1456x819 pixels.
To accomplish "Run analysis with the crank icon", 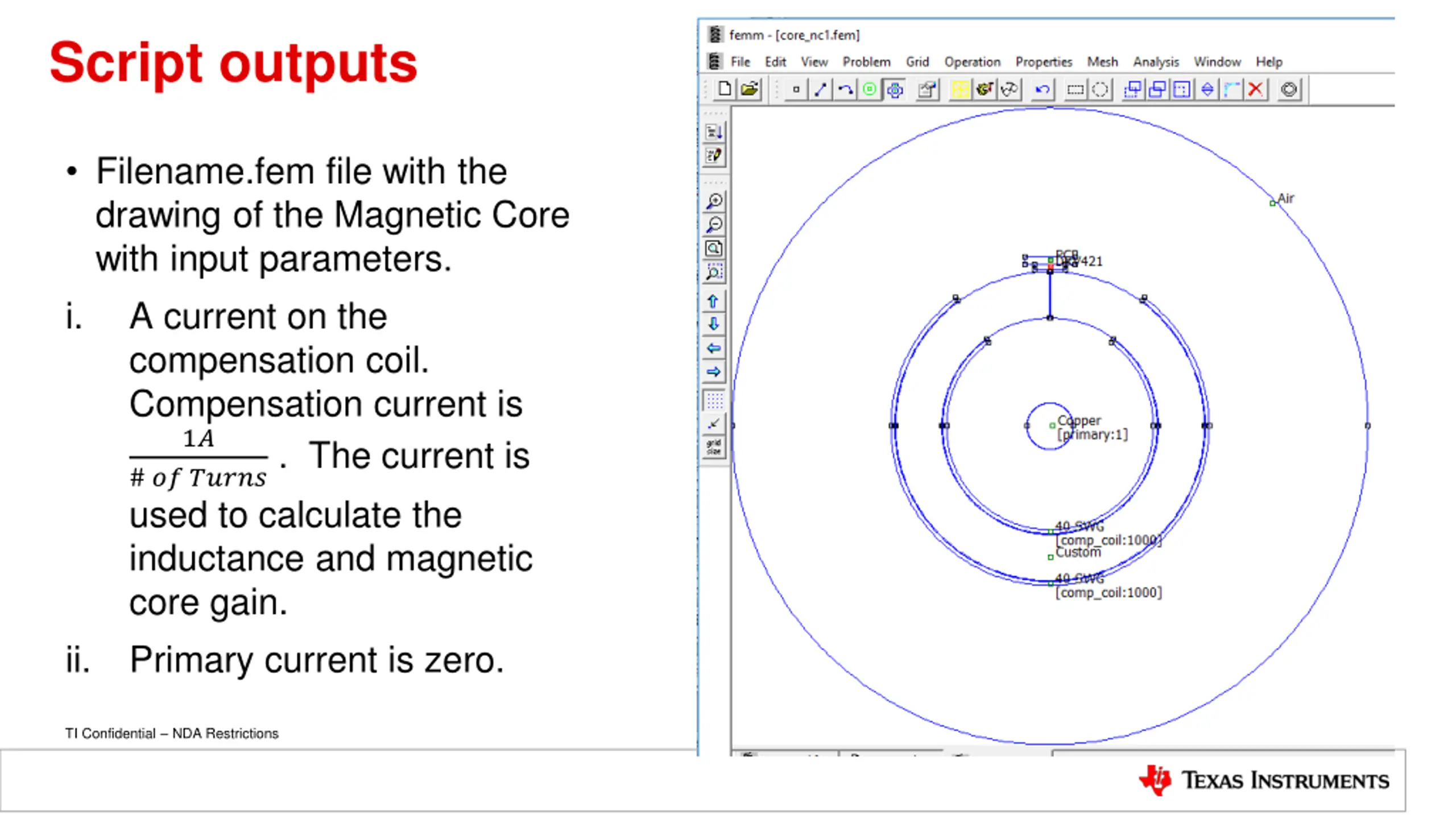I will 985,89.
